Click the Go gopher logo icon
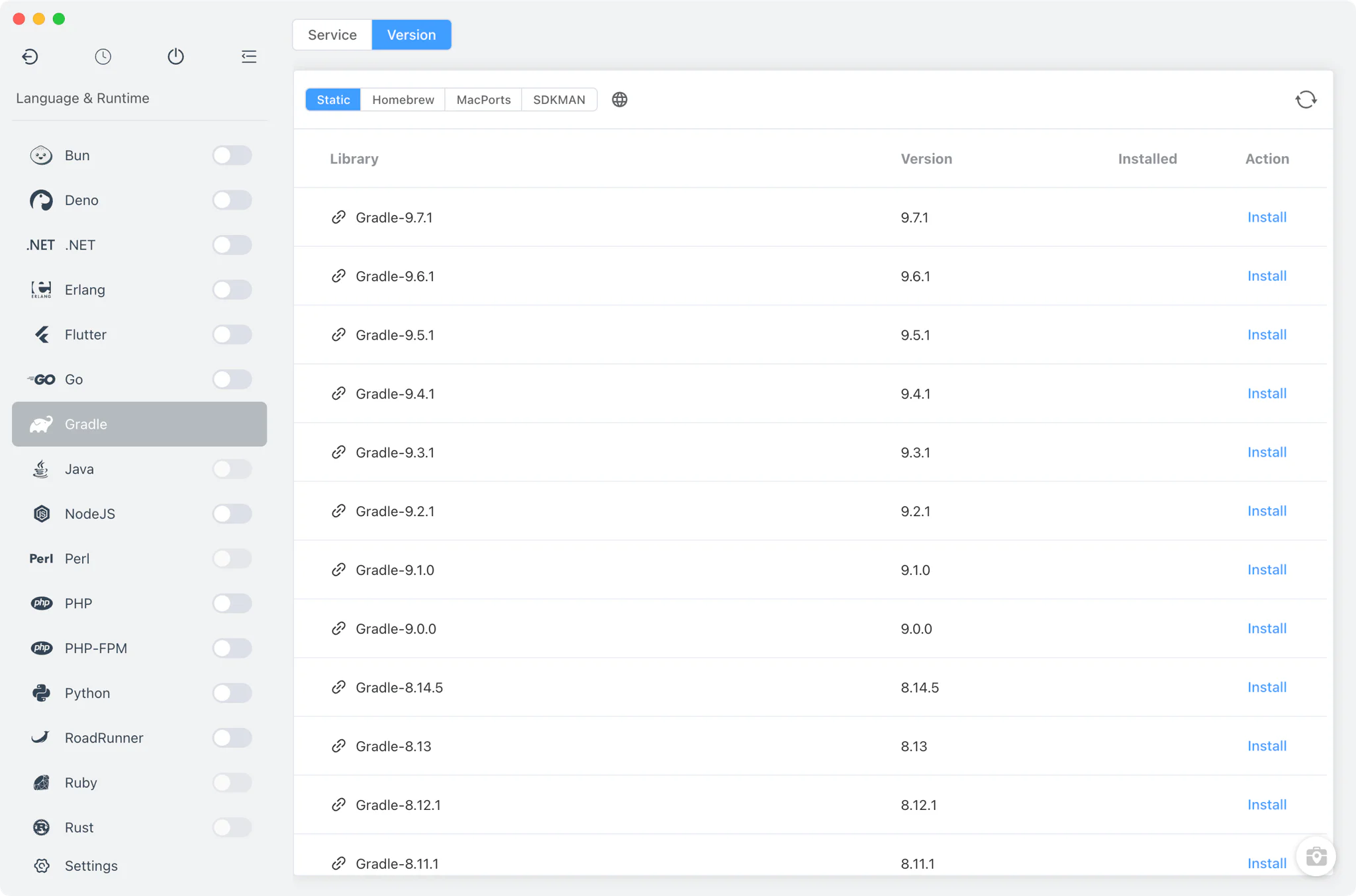This screenshot has height=896, width=1356. click(x=41, y=379)
